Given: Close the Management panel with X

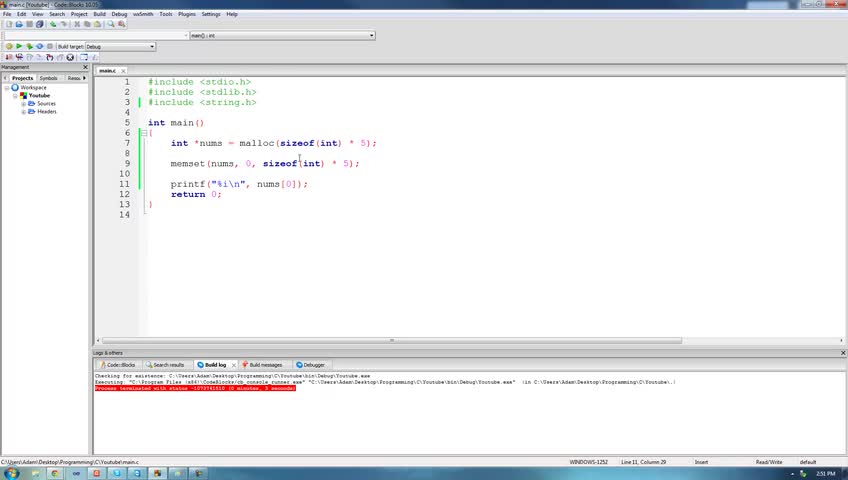Looking at the screenshot, I should click(85, 67).
